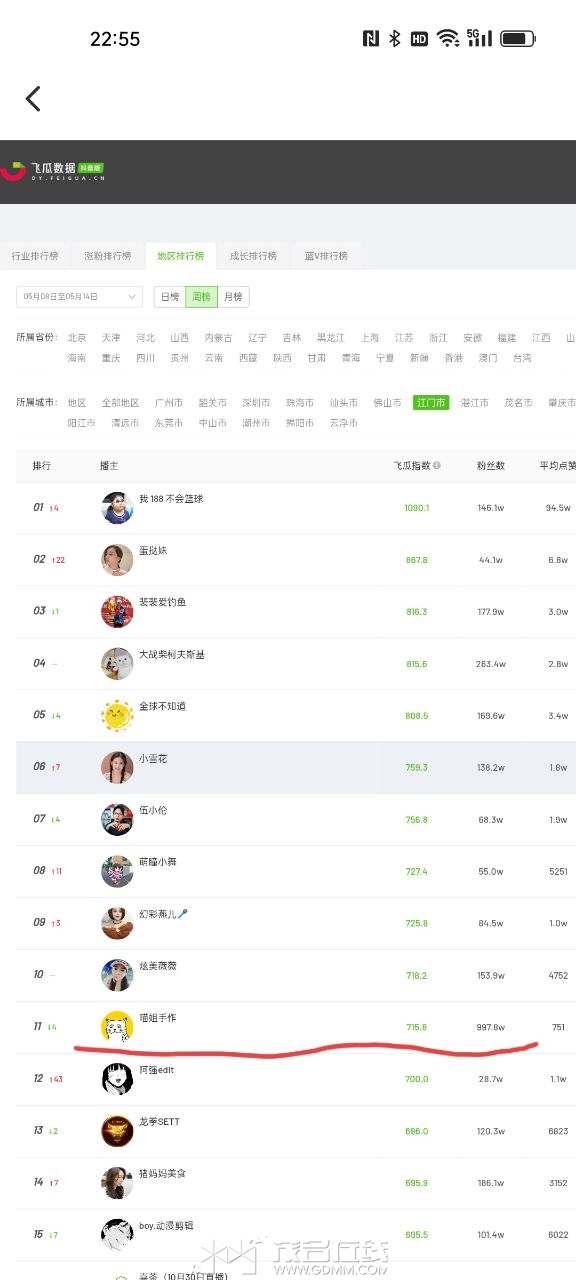Screen dimensions: 576x1280
Task: Tap the back arrow icon
Action: pyautogui.click(x=33, y=98)
